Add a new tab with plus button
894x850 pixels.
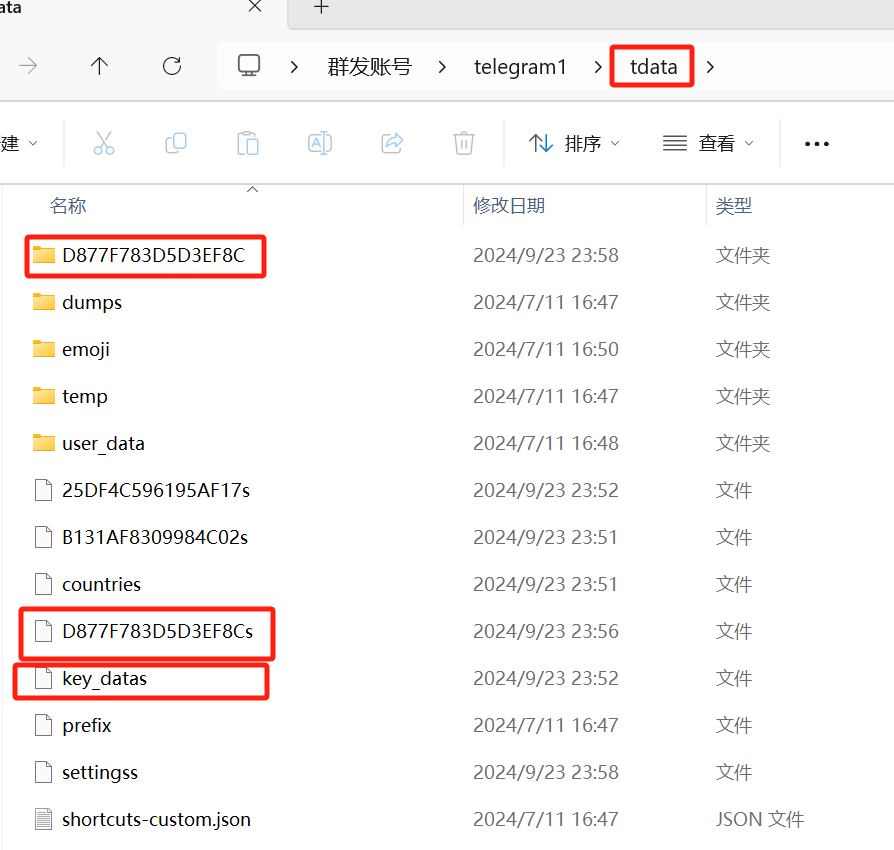point(321,8)
